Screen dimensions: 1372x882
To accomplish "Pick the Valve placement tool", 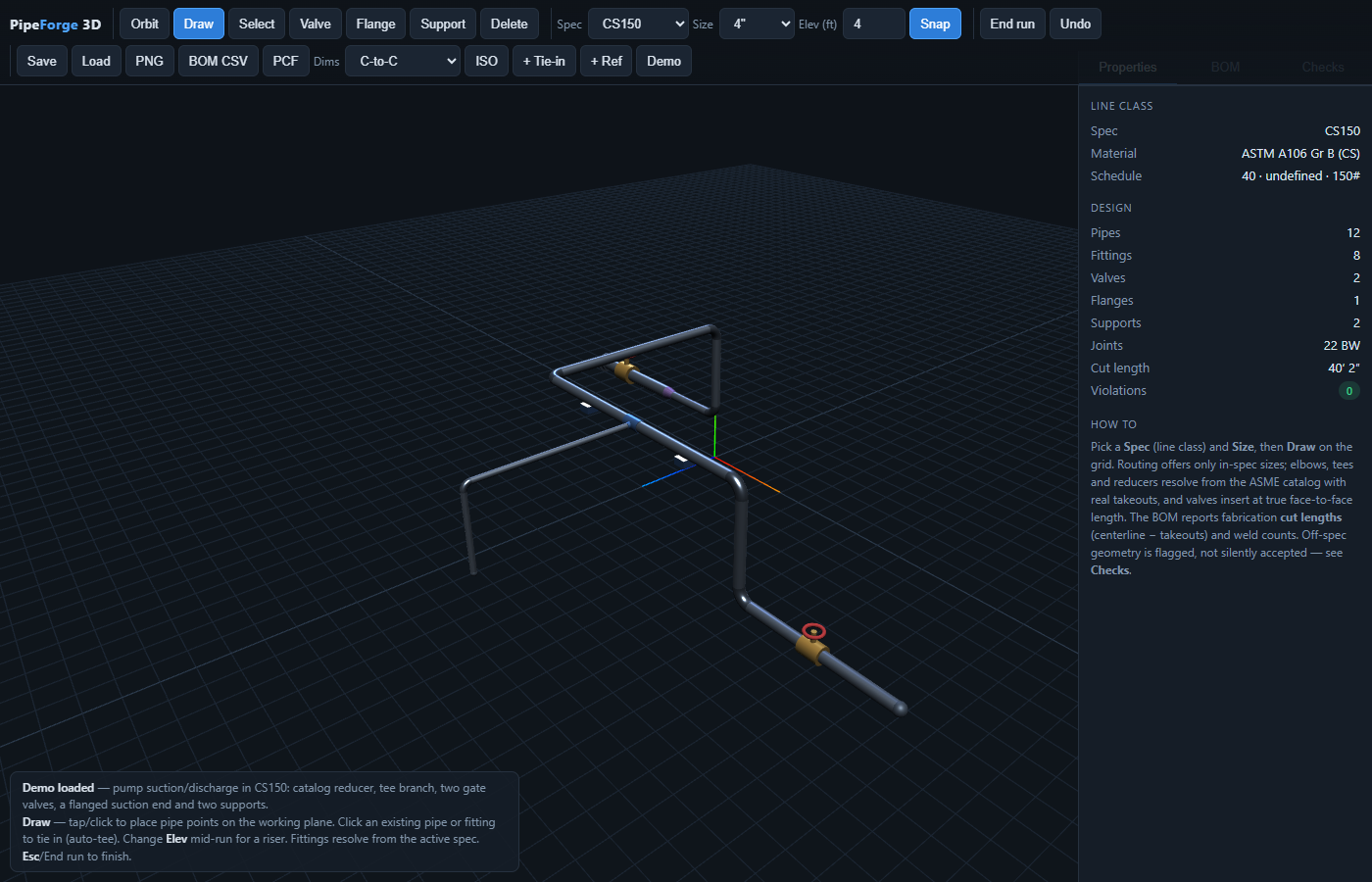I will click(316, 24).
